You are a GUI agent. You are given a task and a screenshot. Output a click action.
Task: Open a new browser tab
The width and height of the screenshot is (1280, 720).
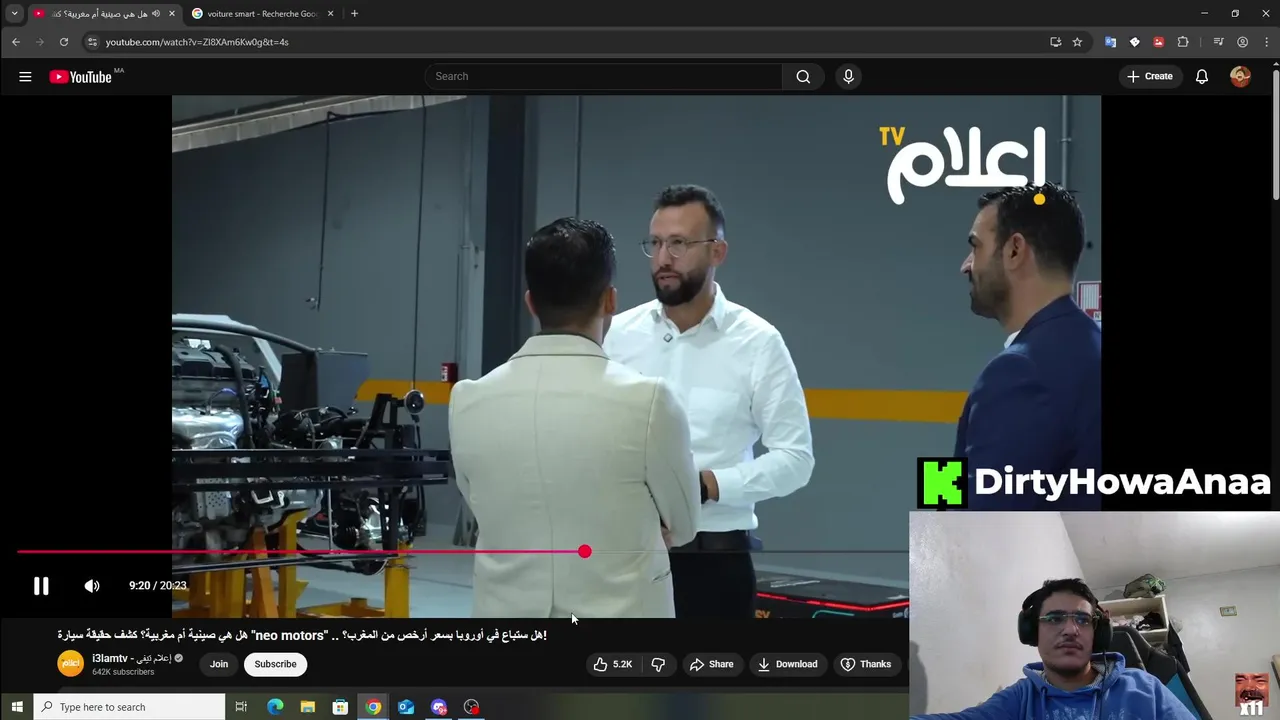pyautogui.click(x=354, y=14)
